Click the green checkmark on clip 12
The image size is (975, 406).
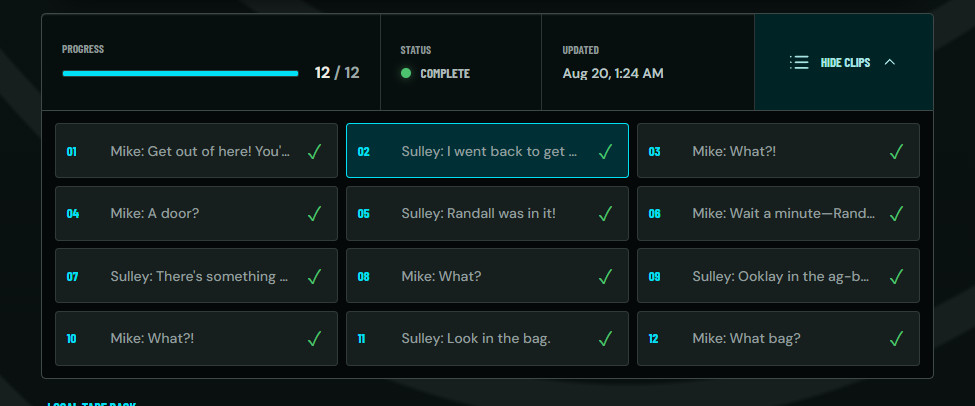click(x=896, y=338)
